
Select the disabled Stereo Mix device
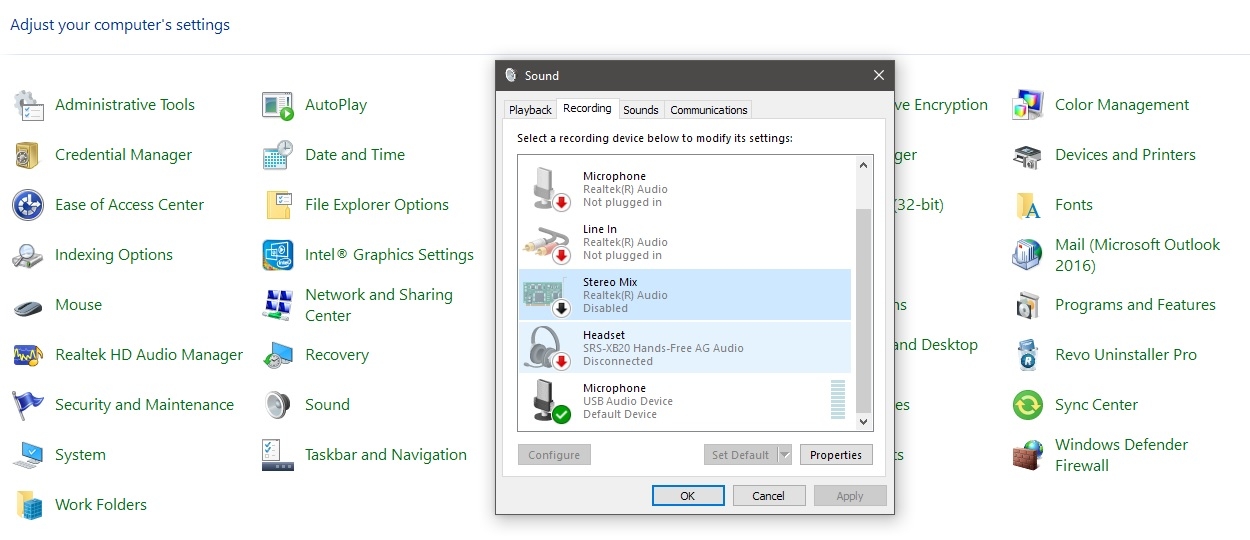click(x=685, y=295)
